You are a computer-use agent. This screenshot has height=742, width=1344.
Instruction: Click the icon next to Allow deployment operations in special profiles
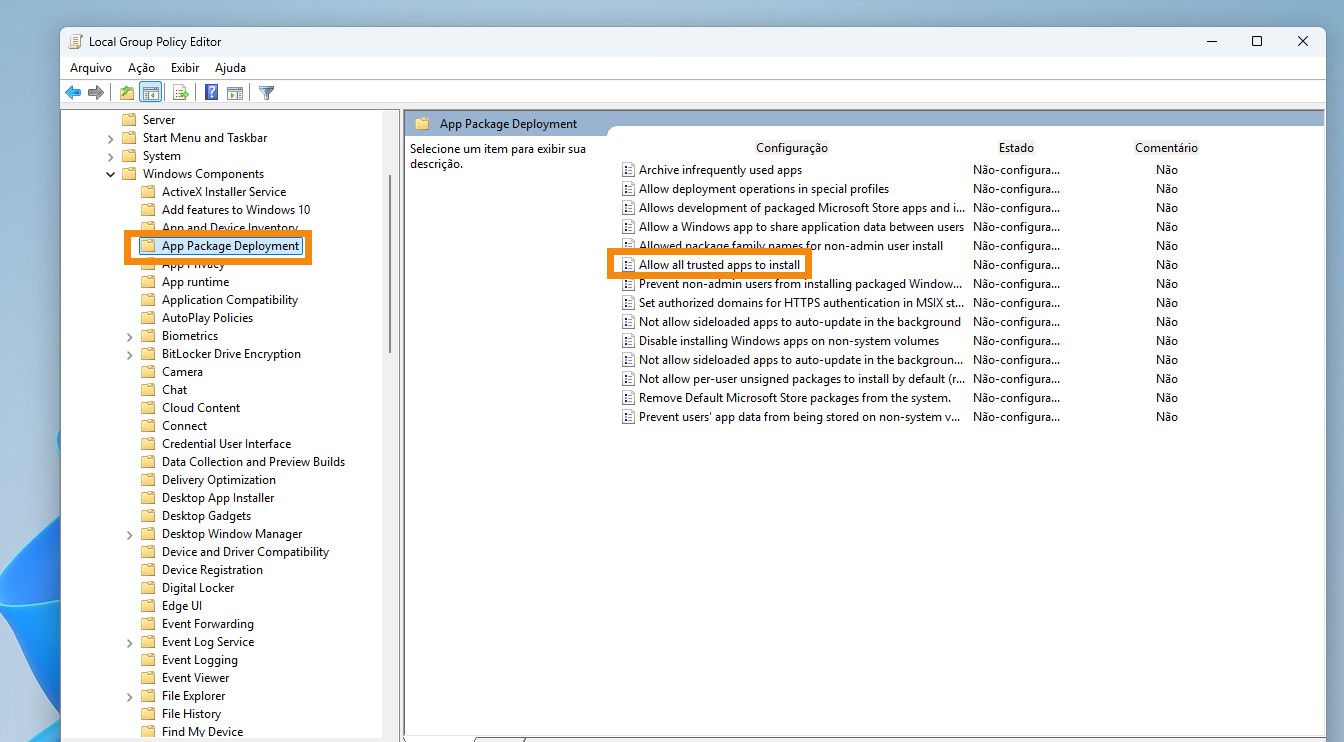628,189
